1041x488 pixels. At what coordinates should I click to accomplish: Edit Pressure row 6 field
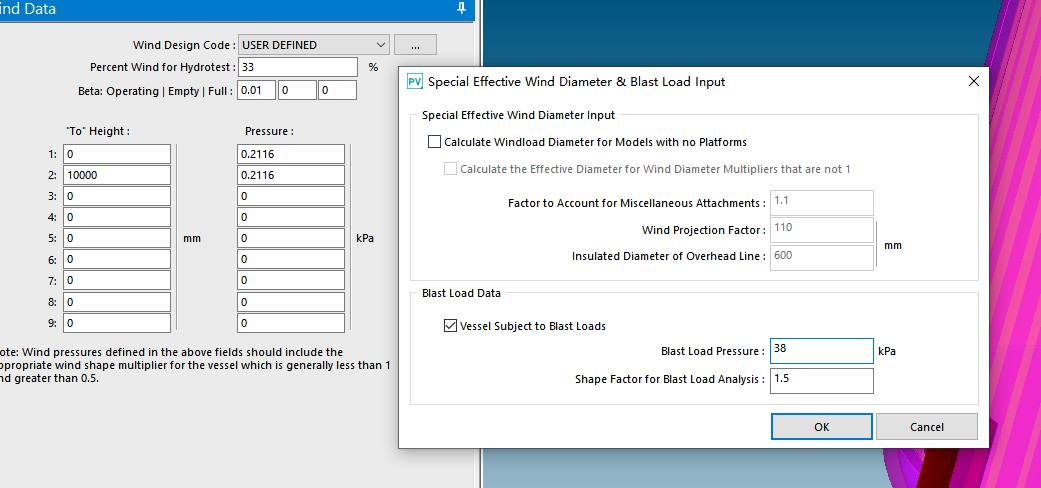click(x=291, y=260)
